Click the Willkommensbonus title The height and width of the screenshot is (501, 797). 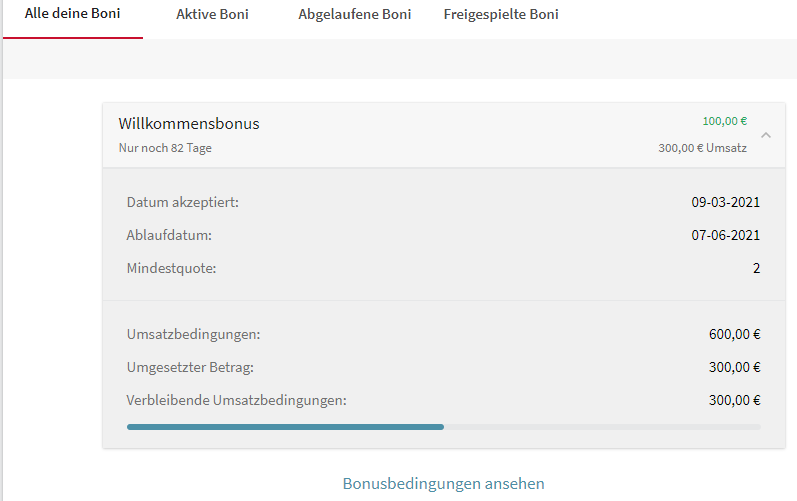coord(189,124)
